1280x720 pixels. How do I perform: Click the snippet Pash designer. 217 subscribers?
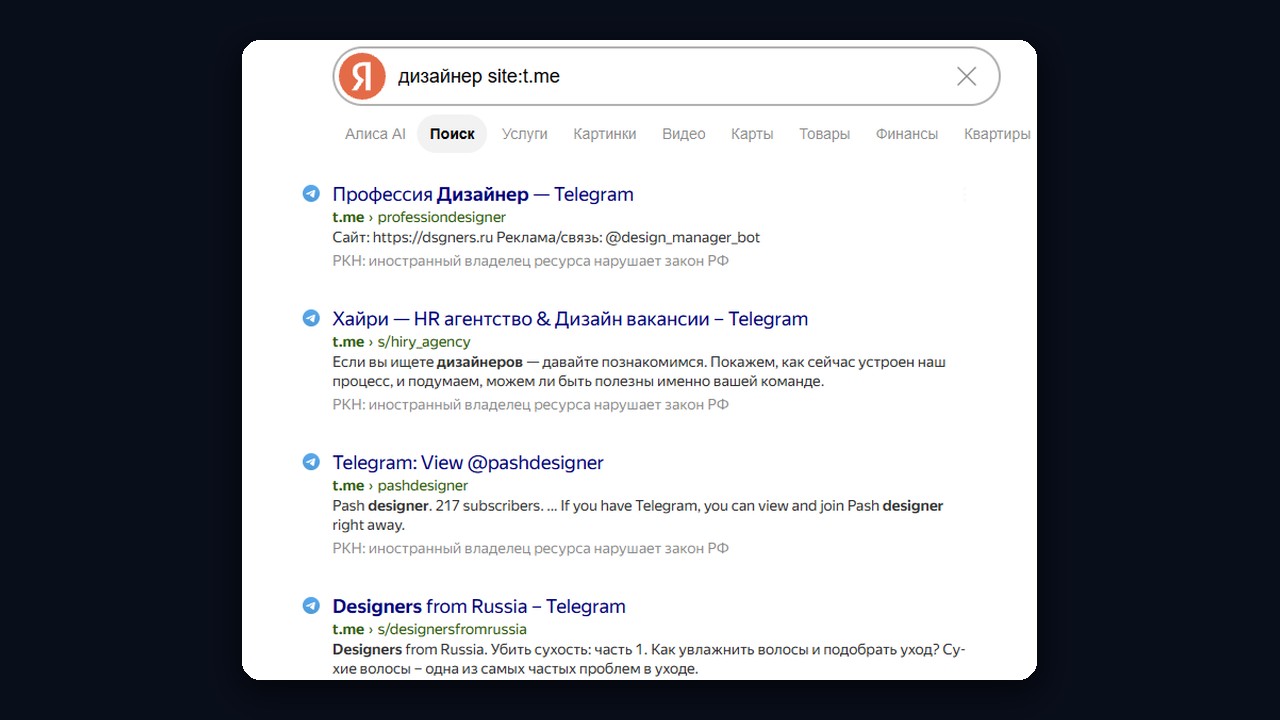click(x=638, y=515)
